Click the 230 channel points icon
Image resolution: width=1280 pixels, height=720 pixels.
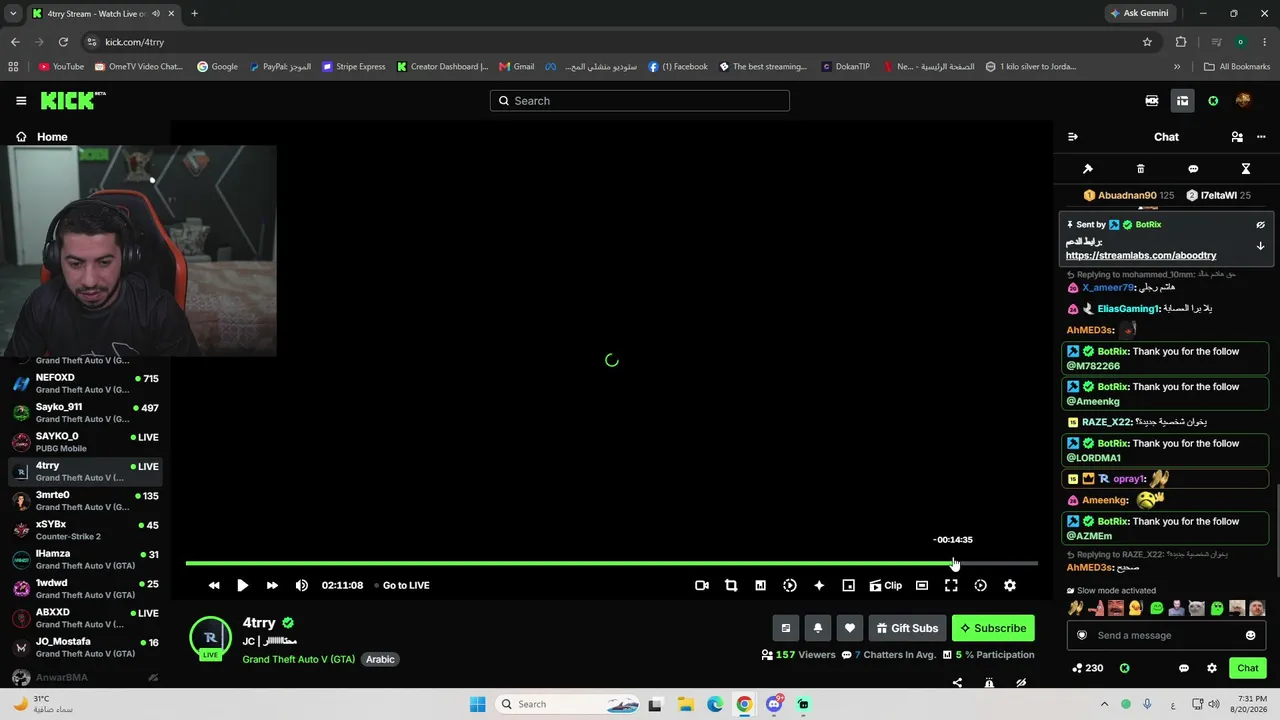1087,668
